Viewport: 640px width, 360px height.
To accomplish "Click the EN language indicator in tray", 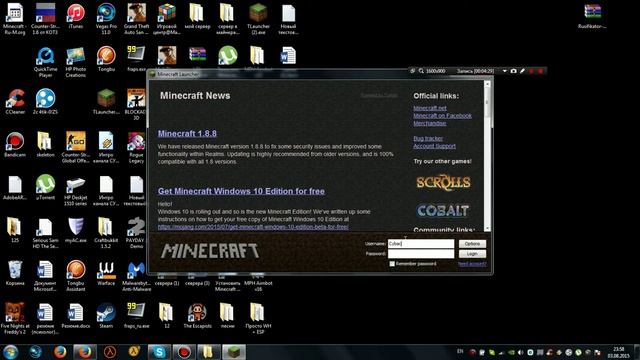I will click(460, 351).
